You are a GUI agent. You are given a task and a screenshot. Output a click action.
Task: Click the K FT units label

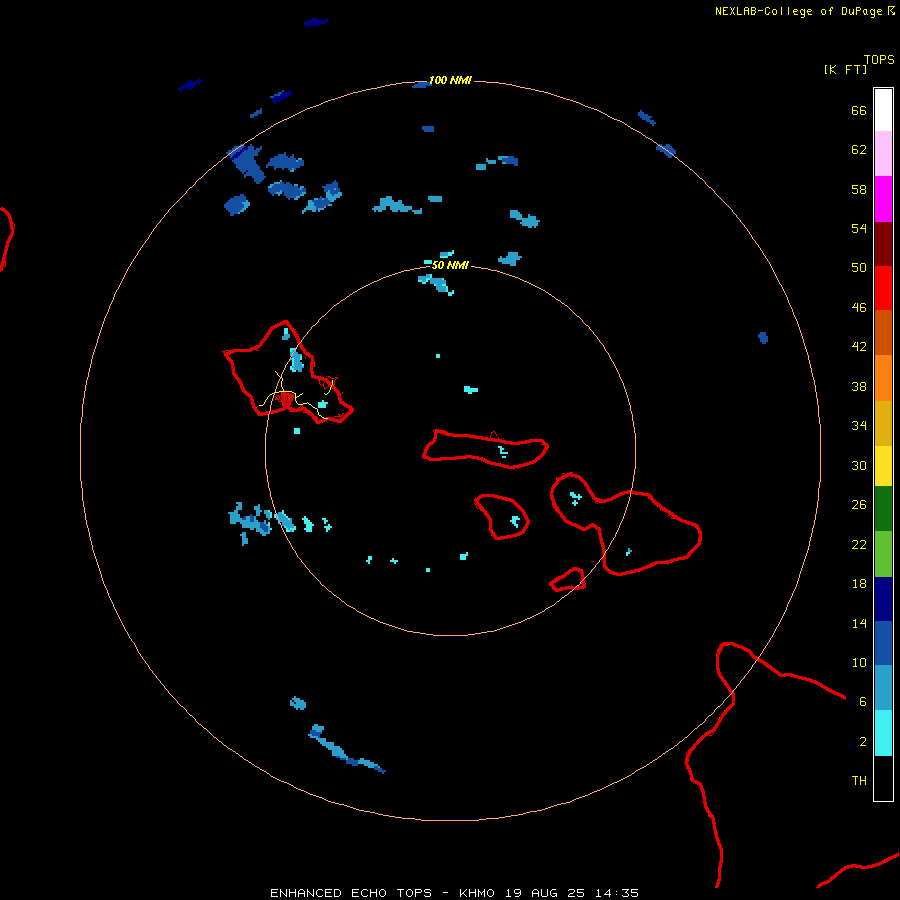(x=845, y=69)
